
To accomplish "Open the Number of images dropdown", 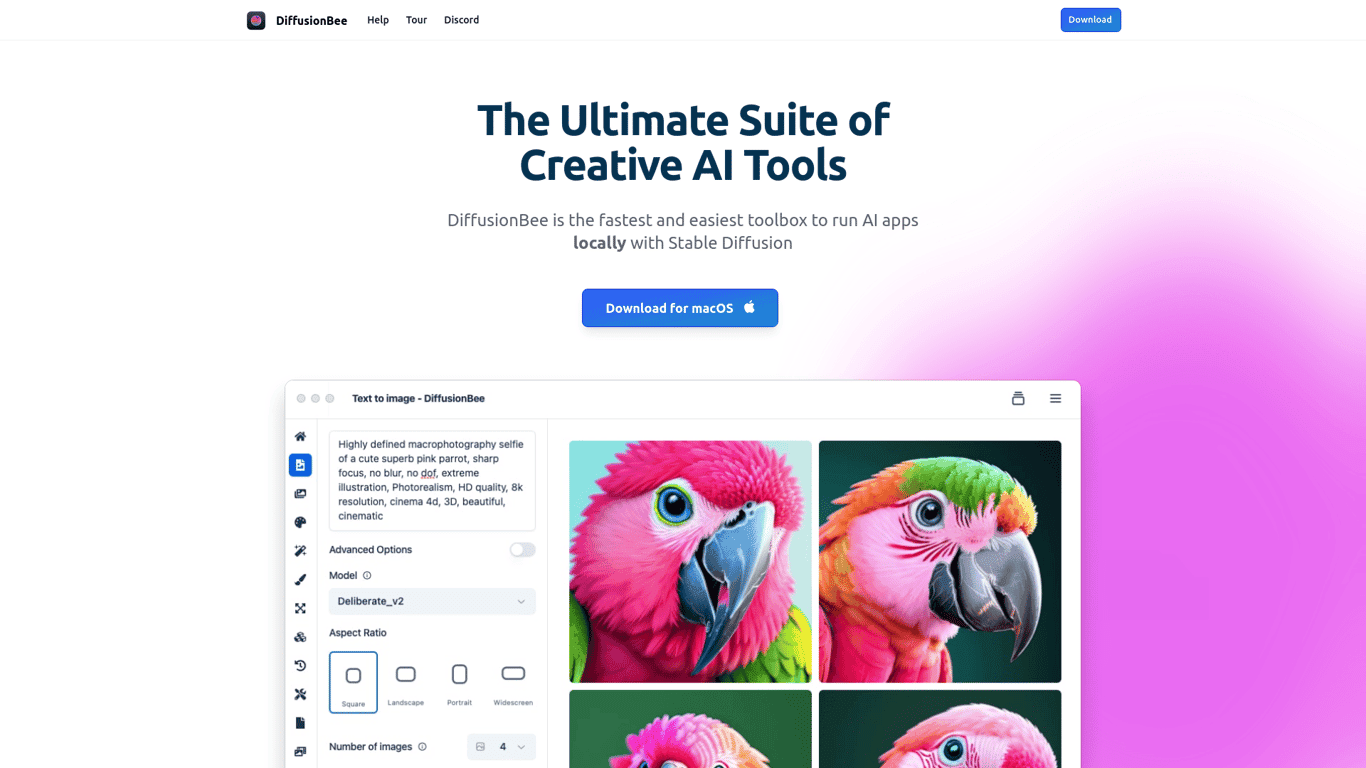I will pyautogui.click(x=501, y=747).
